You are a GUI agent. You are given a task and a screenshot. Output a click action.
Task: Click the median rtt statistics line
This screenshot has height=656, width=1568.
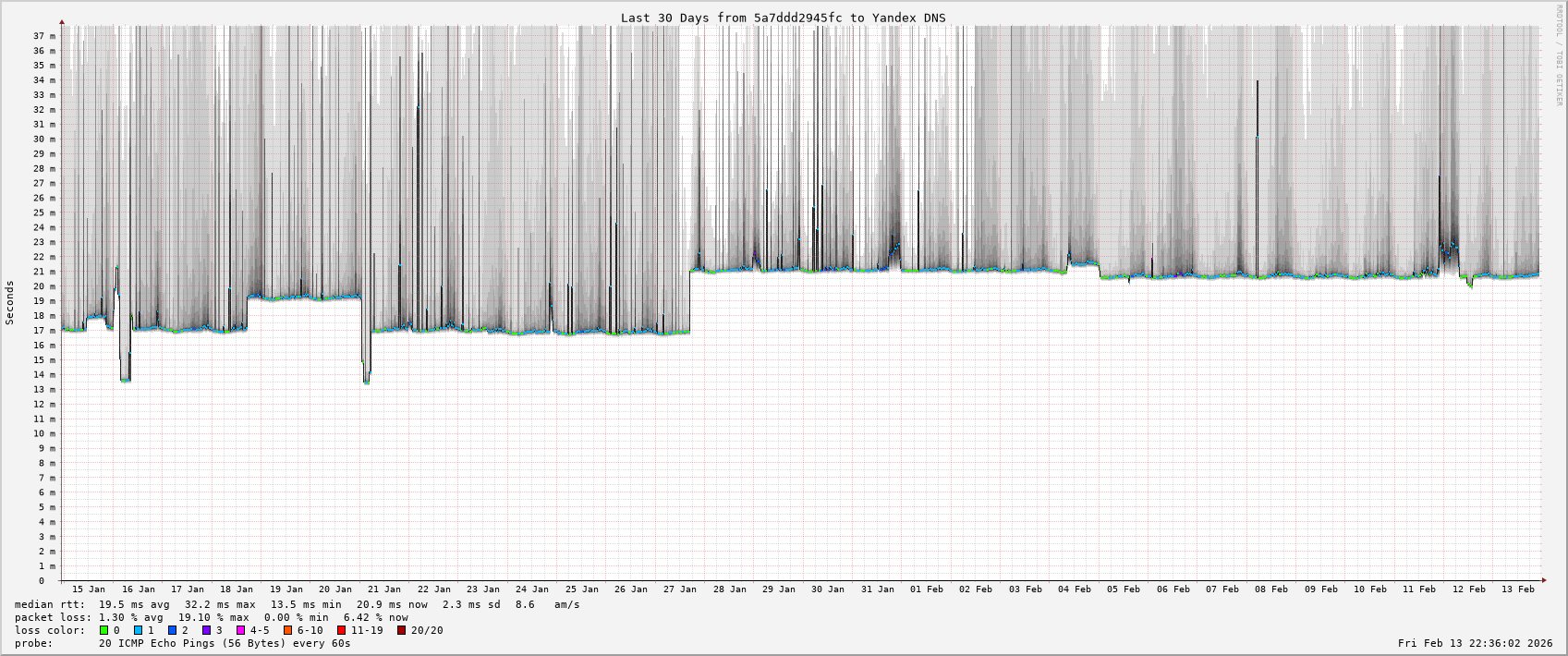[x=297, y=604]
